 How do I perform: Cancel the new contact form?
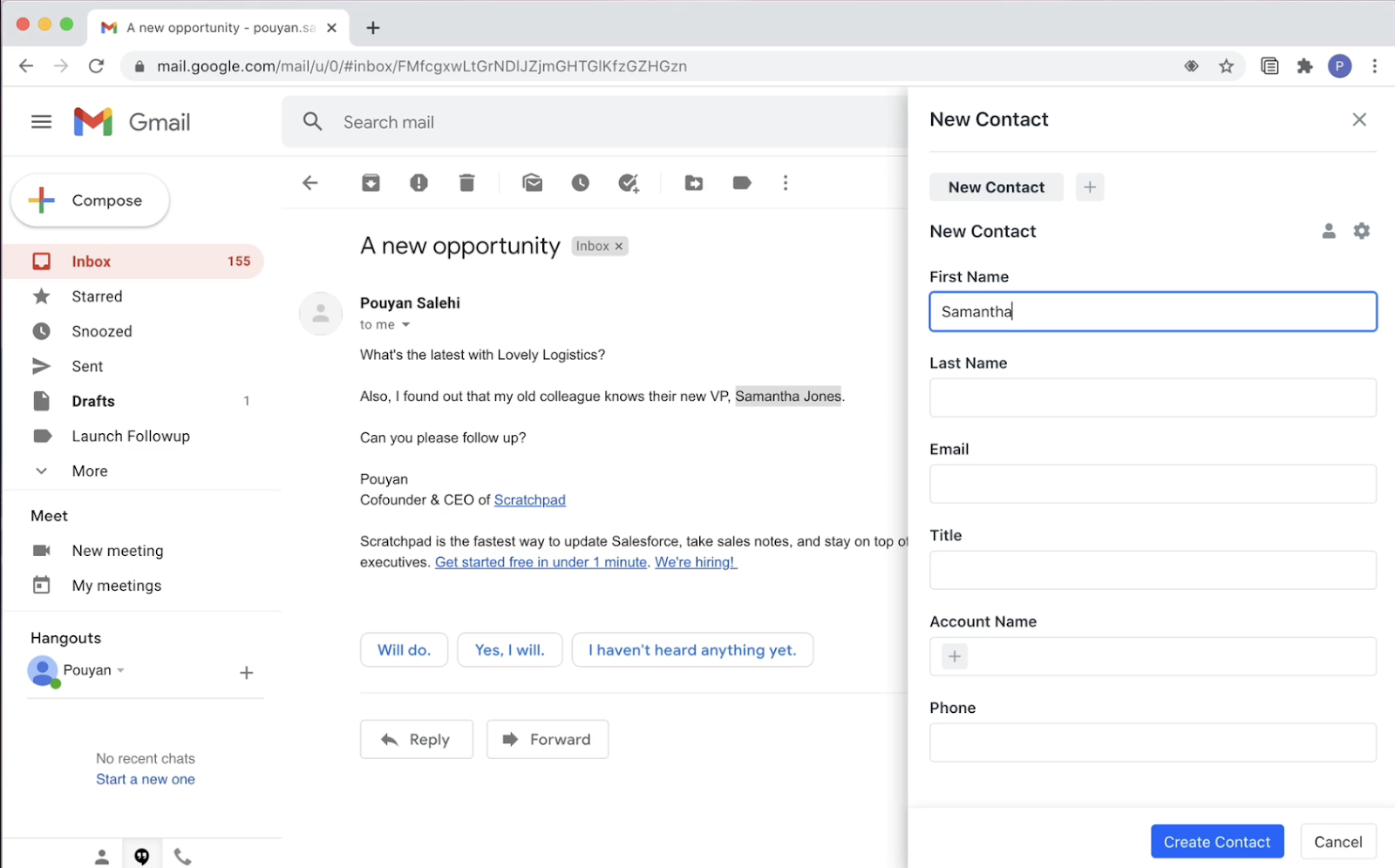pyautogui.click(x=1337, y=842)
